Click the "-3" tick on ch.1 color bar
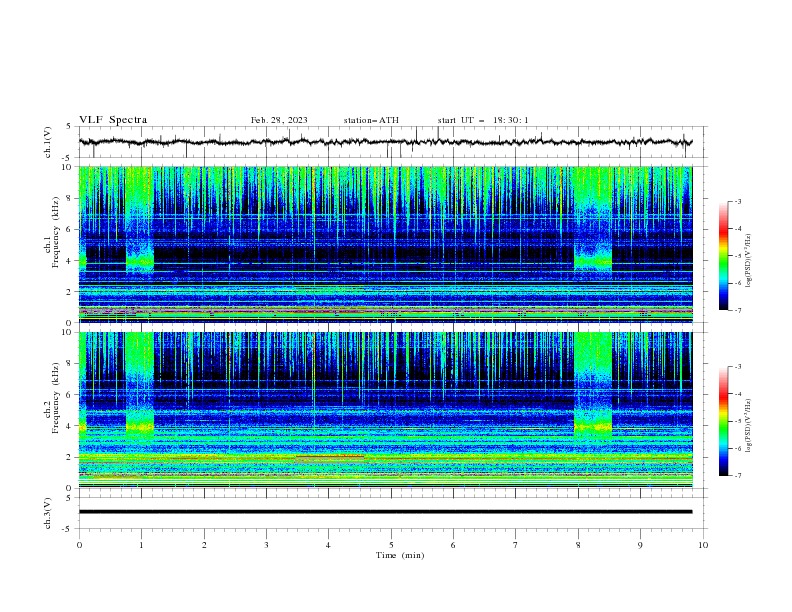Viewport: 792px width, 612px height. [737, 201]
